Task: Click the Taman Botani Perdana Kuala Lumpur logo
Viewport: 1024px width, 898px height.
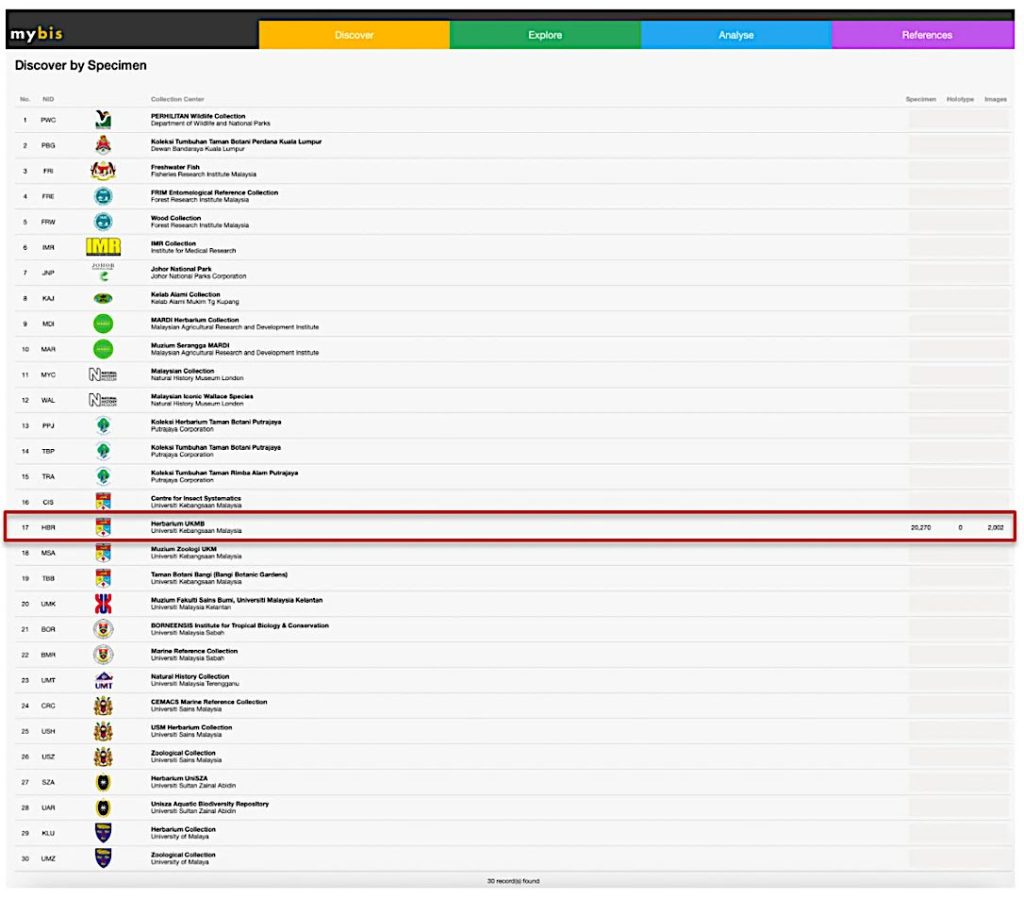Action: pyautogui.click(x=103, y=145)
